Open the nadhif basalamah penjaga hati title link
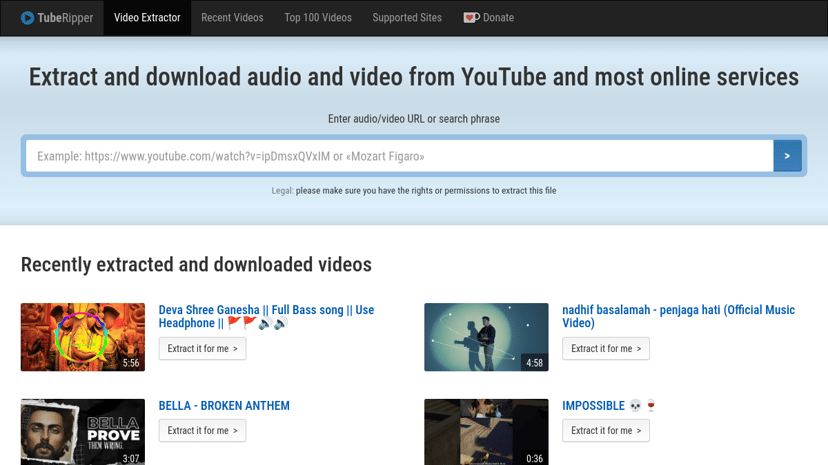This screenshot has height=465, width=828. tap(678, 316)
